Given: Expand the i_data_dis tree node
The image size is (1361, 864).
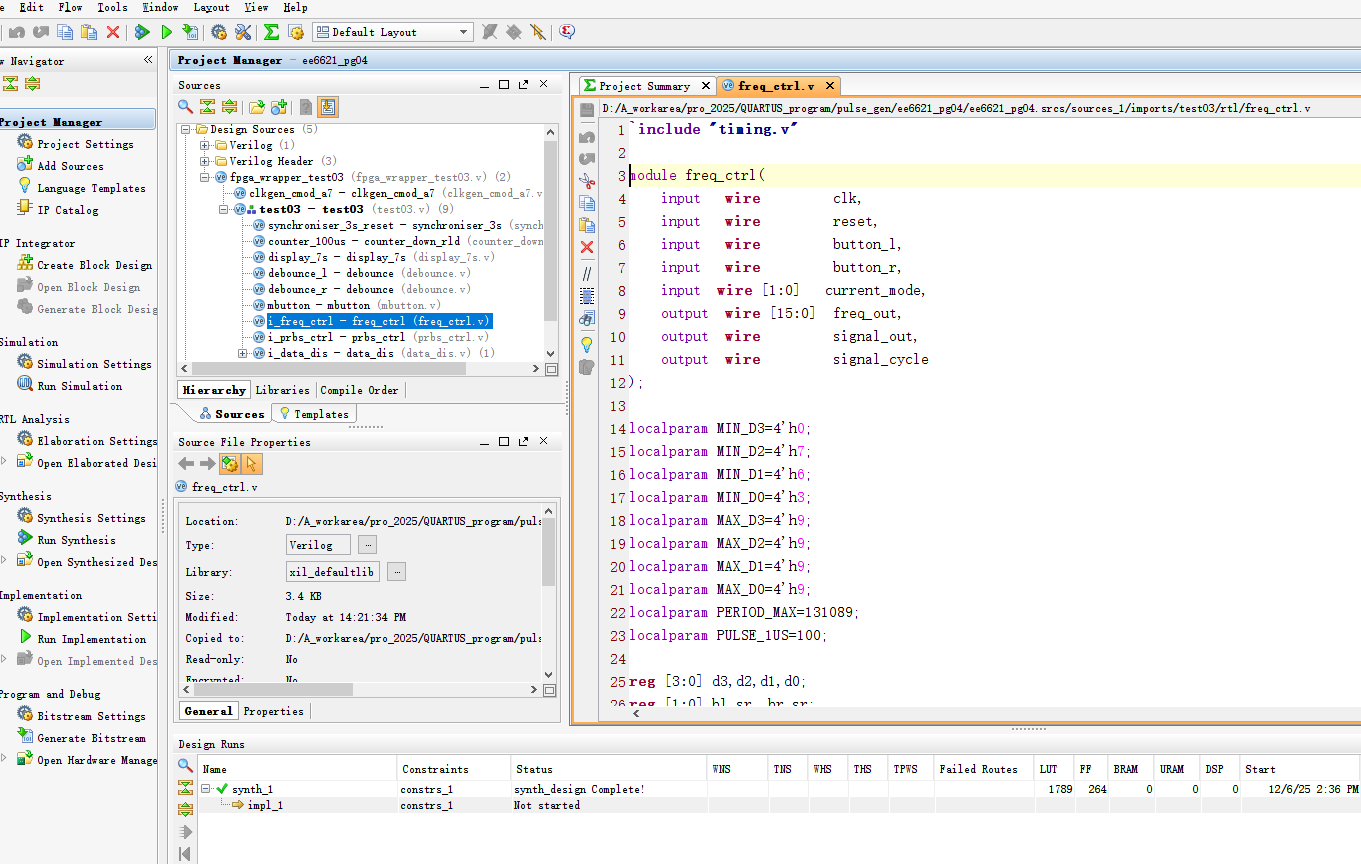Looking at the screenshot, I should click(x=242, y=353).
